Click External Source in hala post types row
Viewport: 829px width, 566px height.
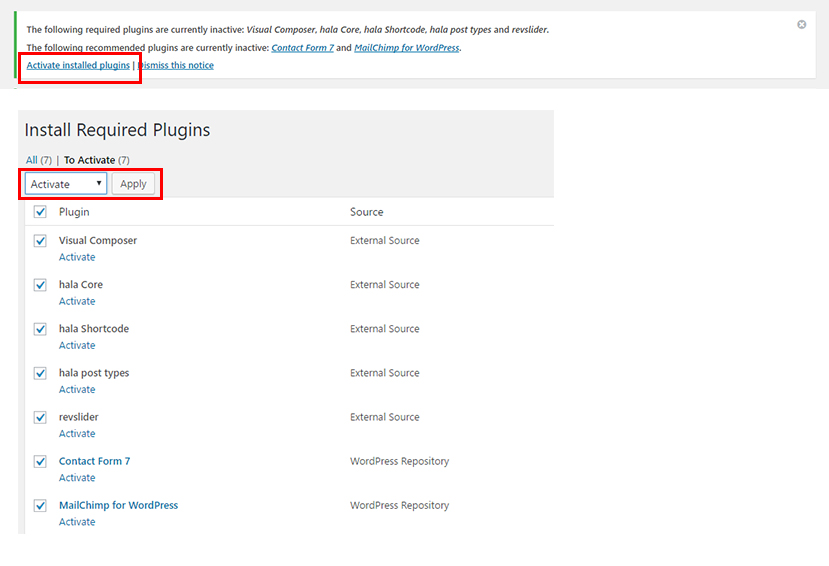click(384, 373)
